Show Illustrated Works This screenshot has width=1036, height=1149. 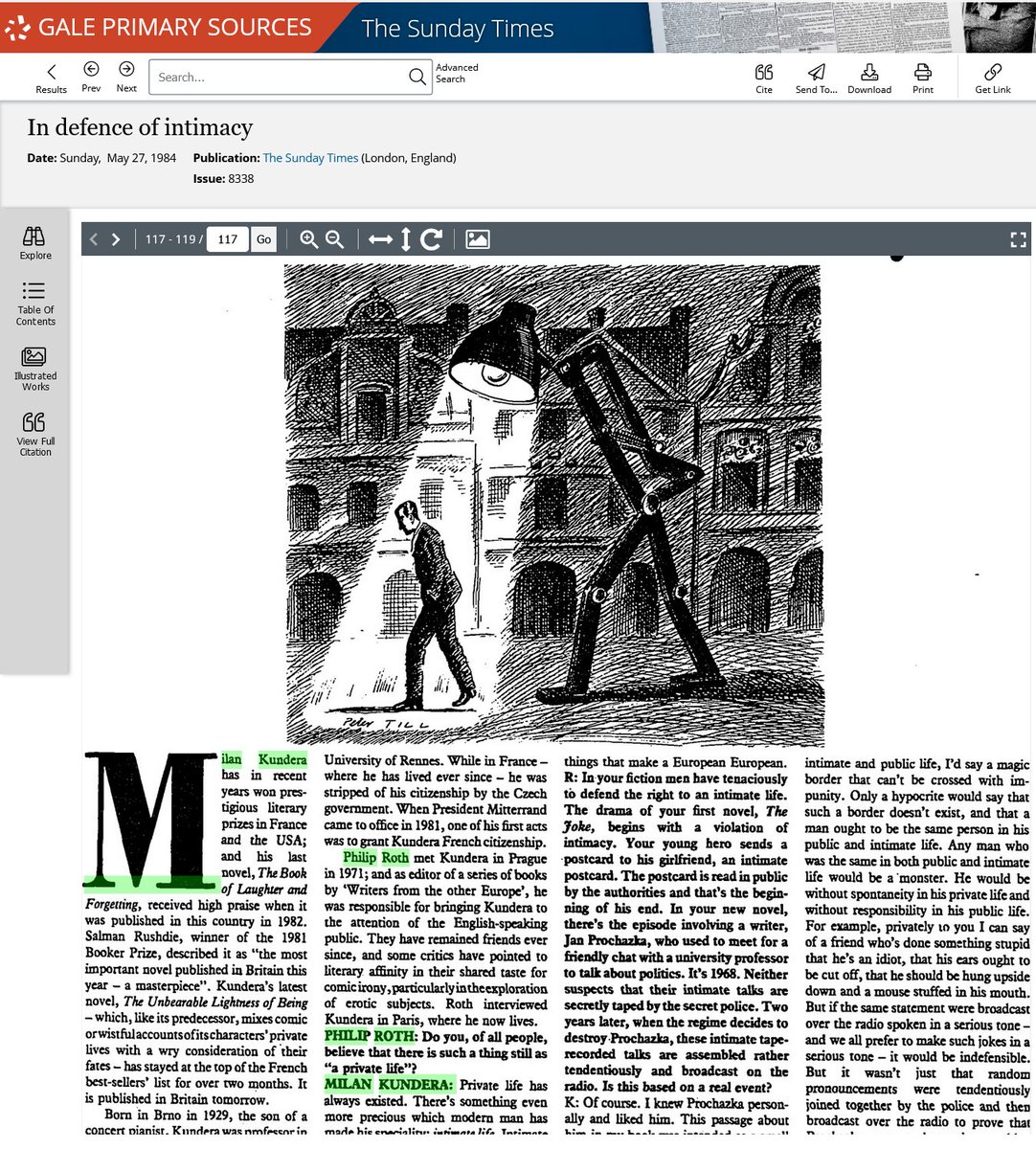pyautogui.click(x=35, y=369)
